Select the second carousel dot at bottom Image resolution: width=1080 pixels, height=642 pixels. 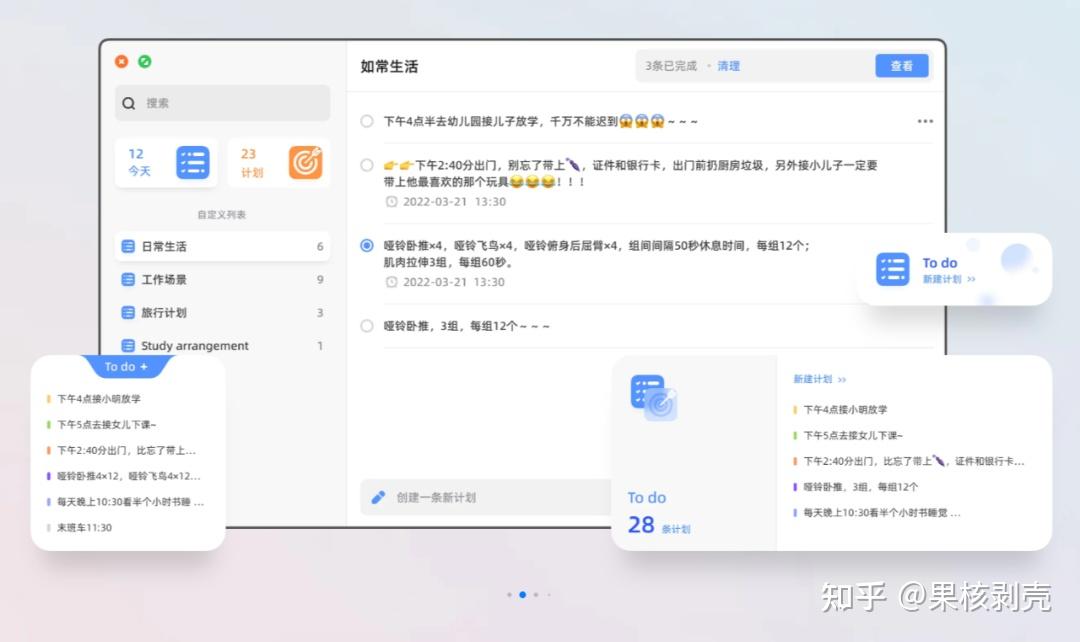(x=522, y=594)
